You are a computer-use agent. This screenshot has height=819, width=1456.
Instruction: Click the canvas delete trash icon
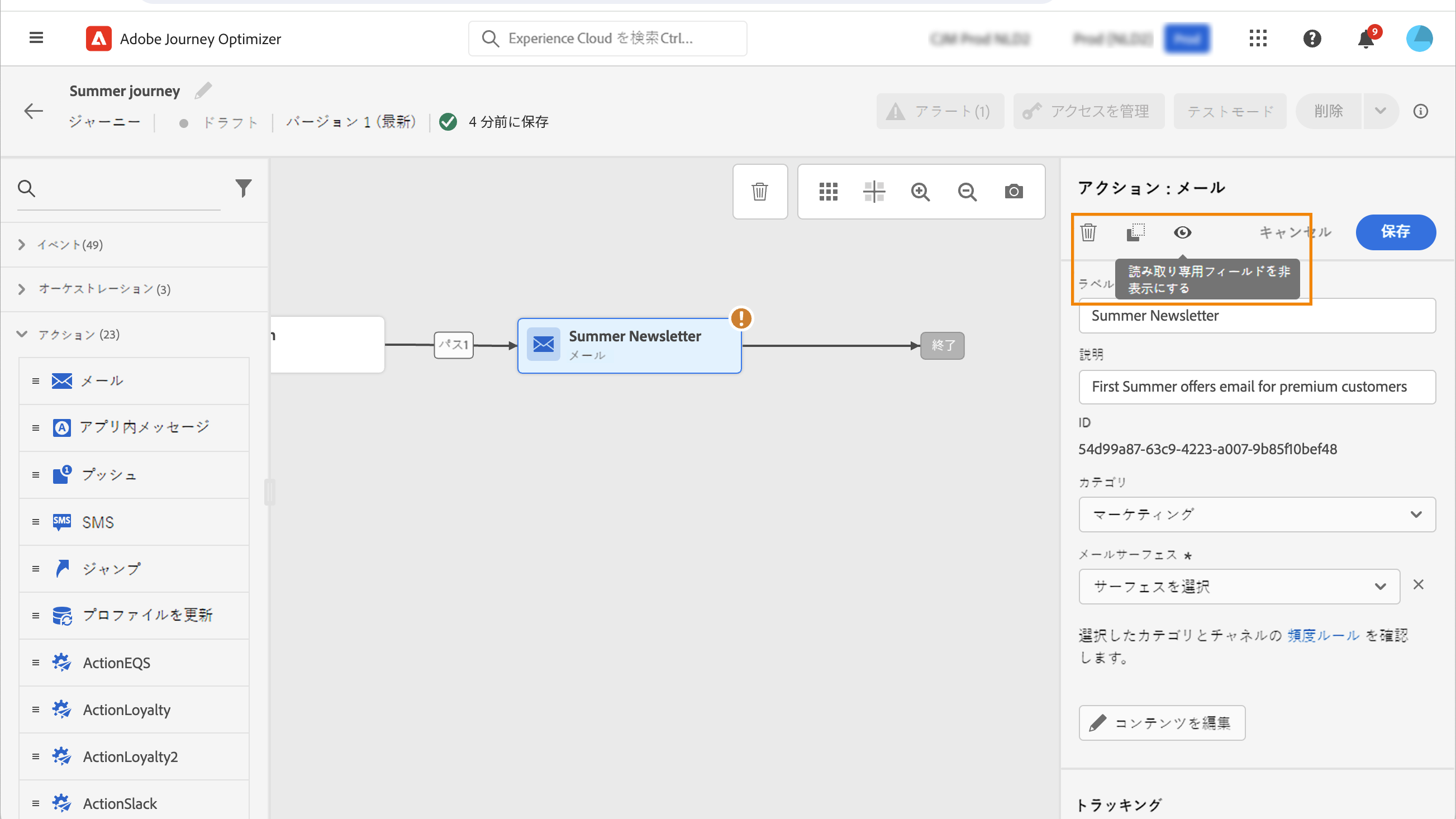point(760,192)
